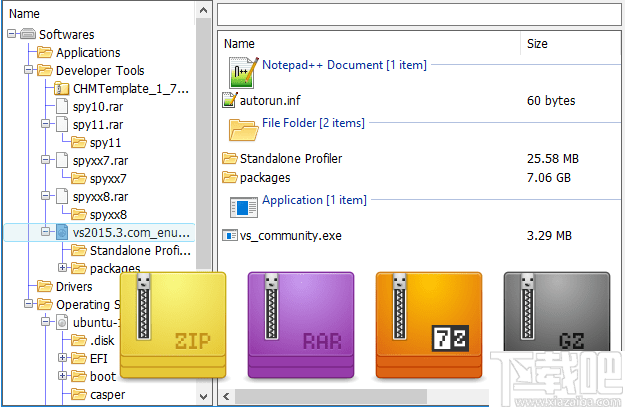
Task: Click the large File Folder group icon
Action: (244, 130)
